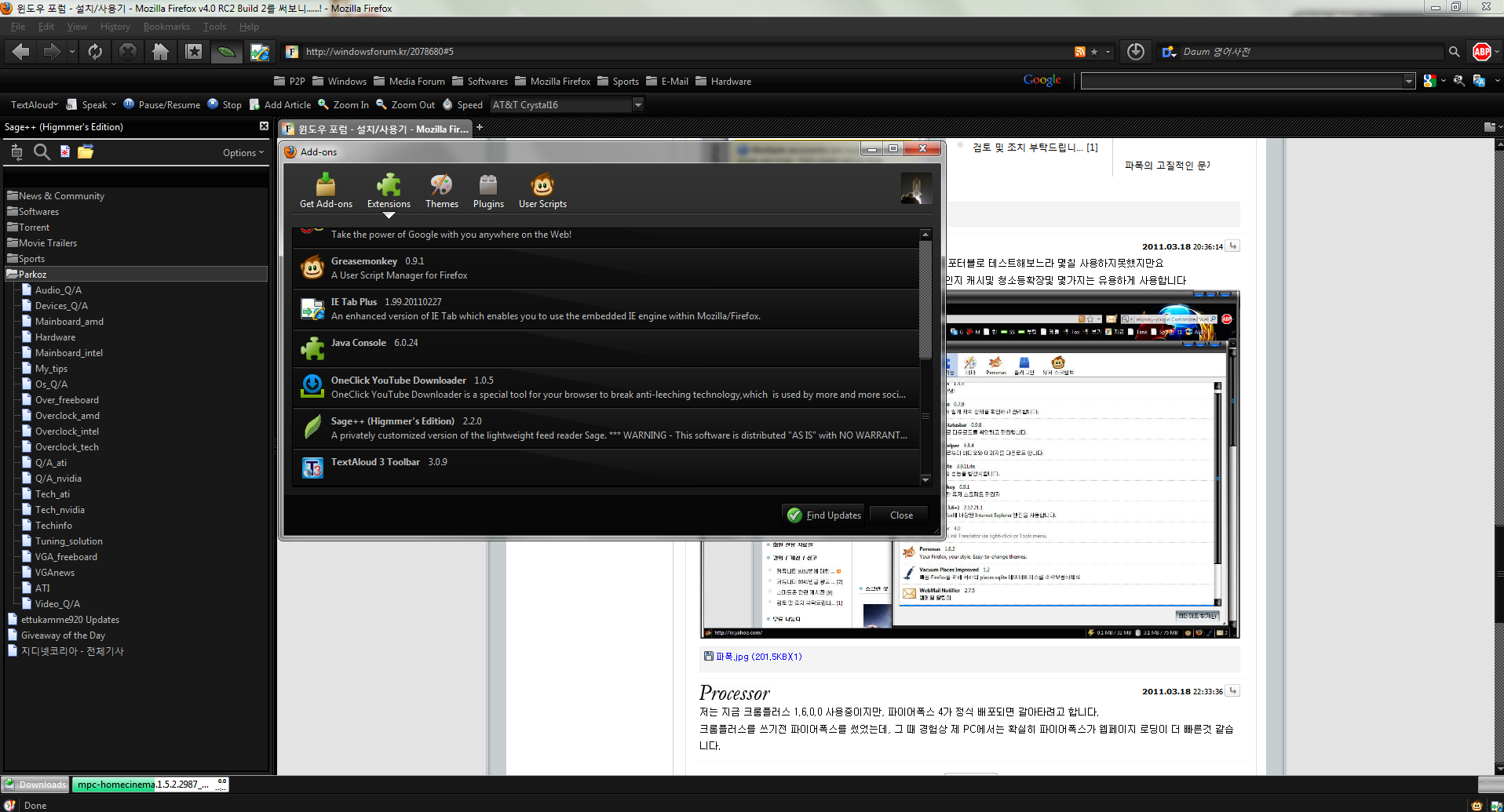Open the 파폭.jpg attachment link
This screenshot has width=1504, height=812.
(758, 657)
